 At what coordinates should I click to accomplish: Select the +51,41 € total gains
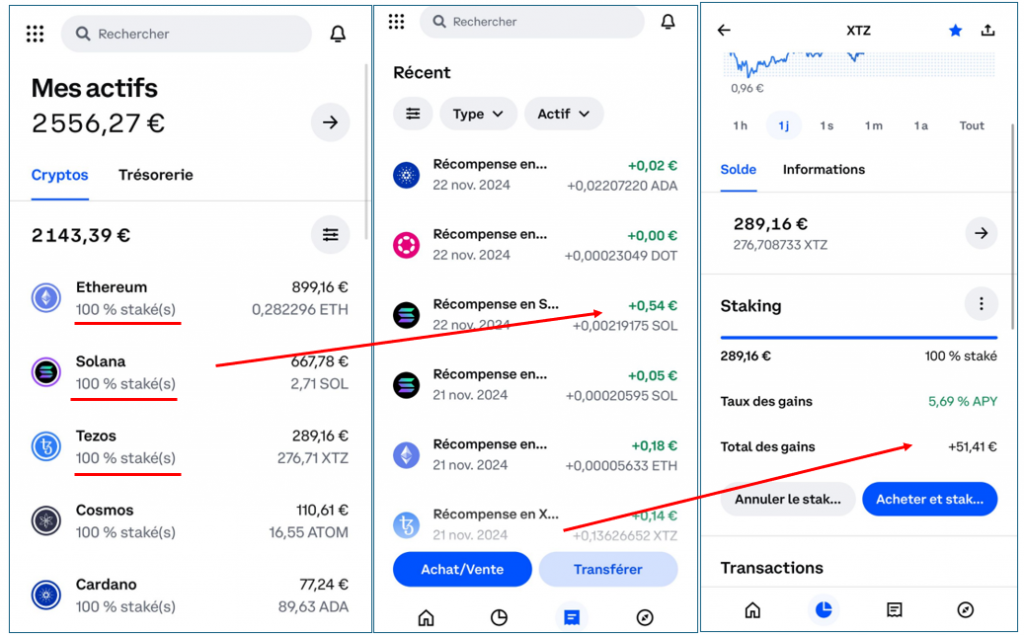coord(972,447)
